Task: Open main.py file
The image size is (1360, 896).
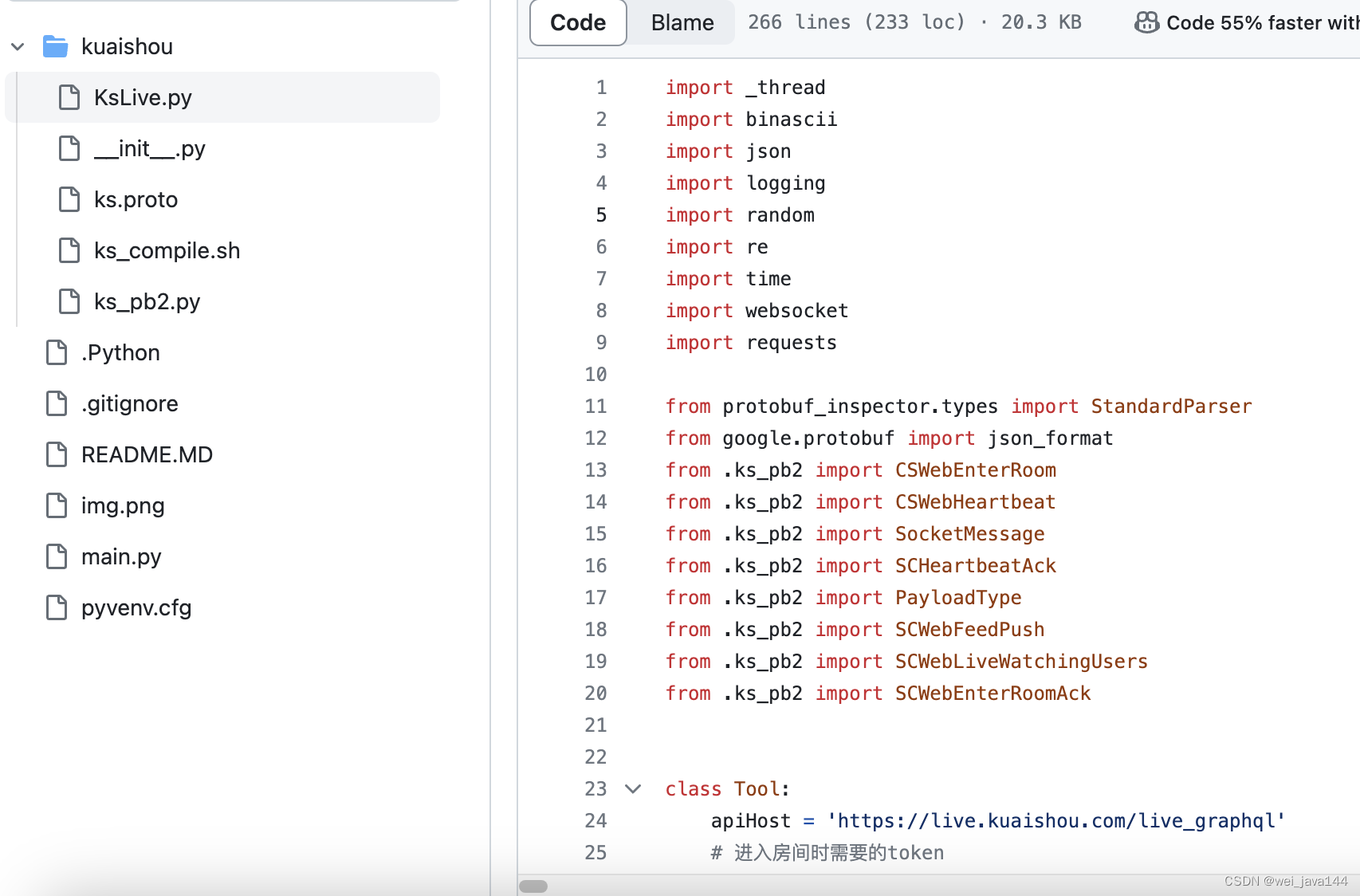Action: pos(121,556)
